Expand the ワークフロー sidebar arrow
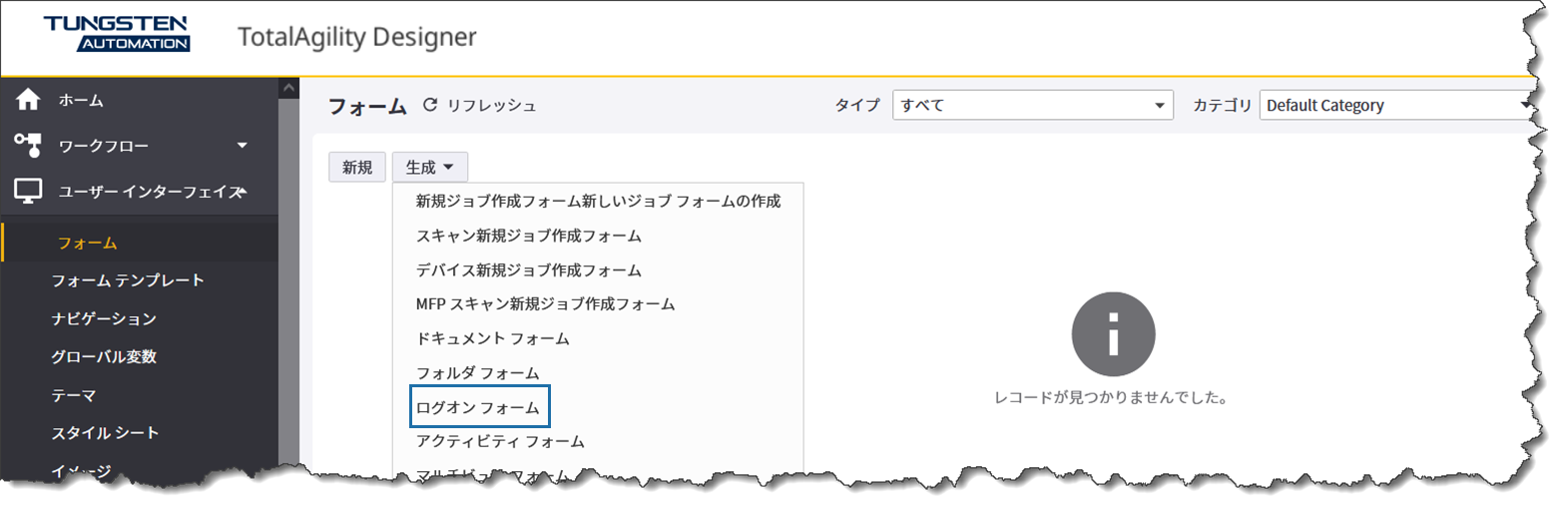The height and width of the screenshot is (512, 1568). click(x=242, y=146)
